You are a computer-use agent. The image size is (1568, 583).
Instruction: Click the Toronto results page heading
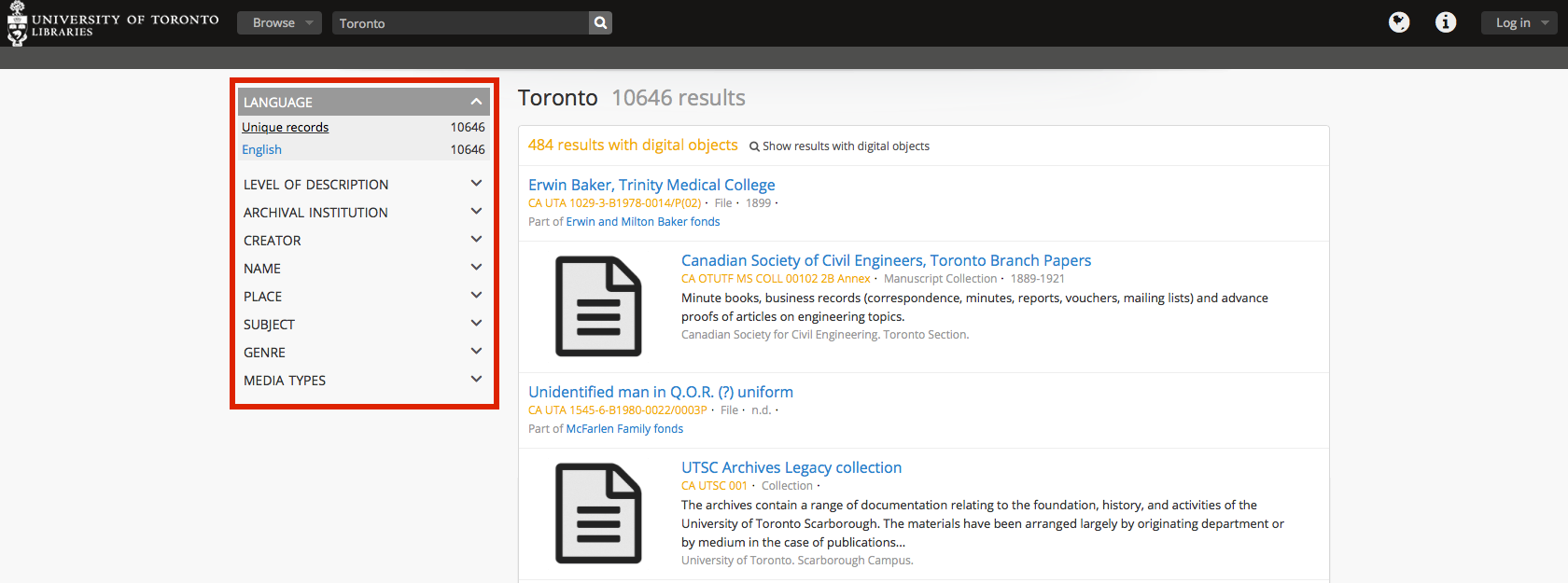[x=557, y=98]
